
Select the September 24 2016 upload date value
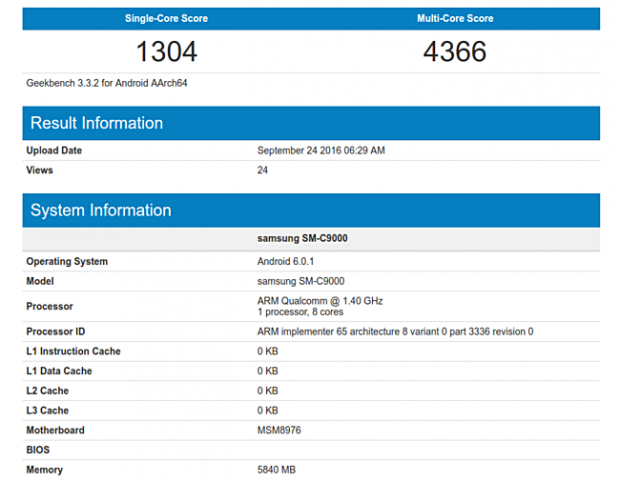point(320,150)
